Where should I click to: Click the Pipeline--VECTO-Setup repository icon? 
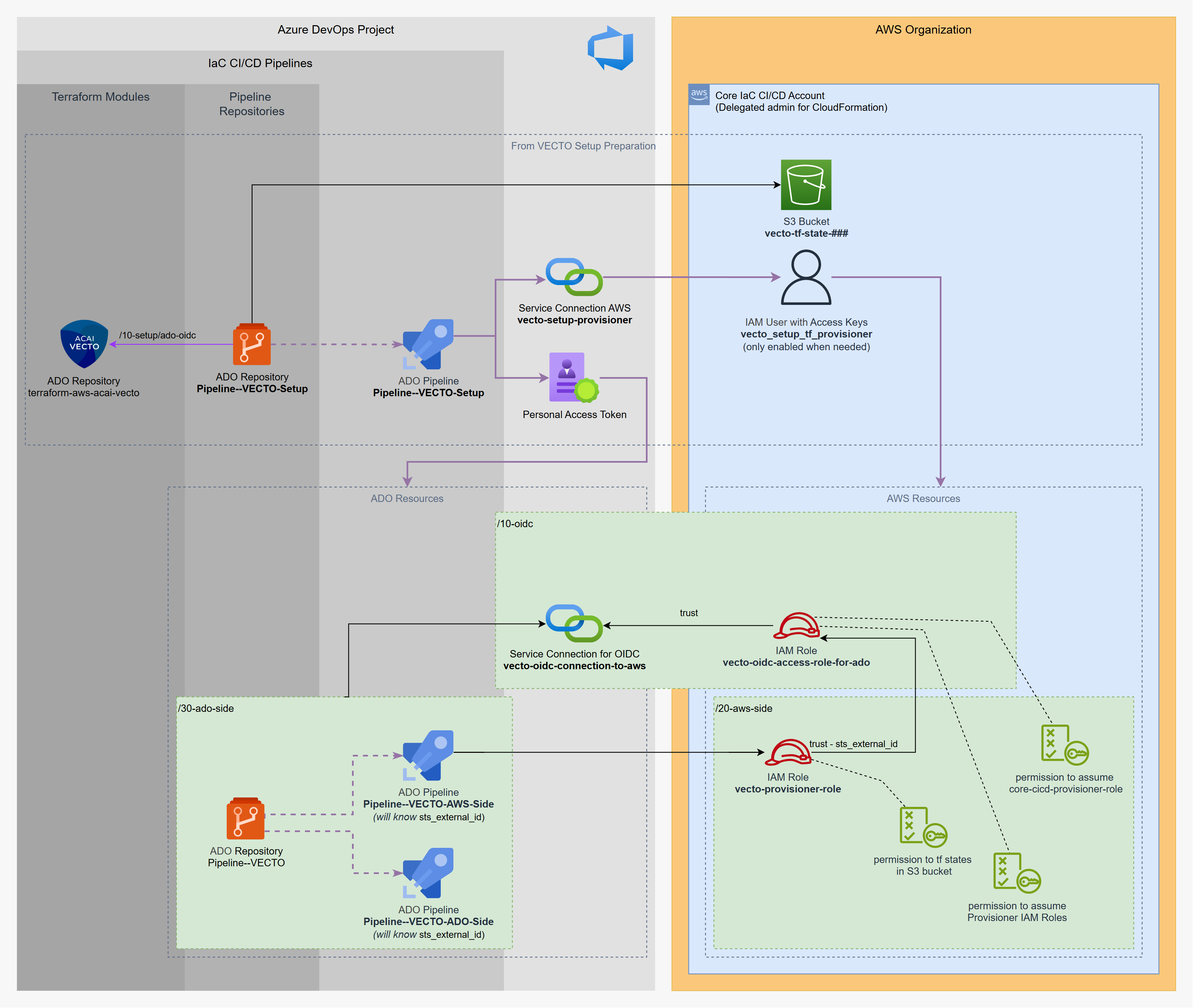[252, 345]
